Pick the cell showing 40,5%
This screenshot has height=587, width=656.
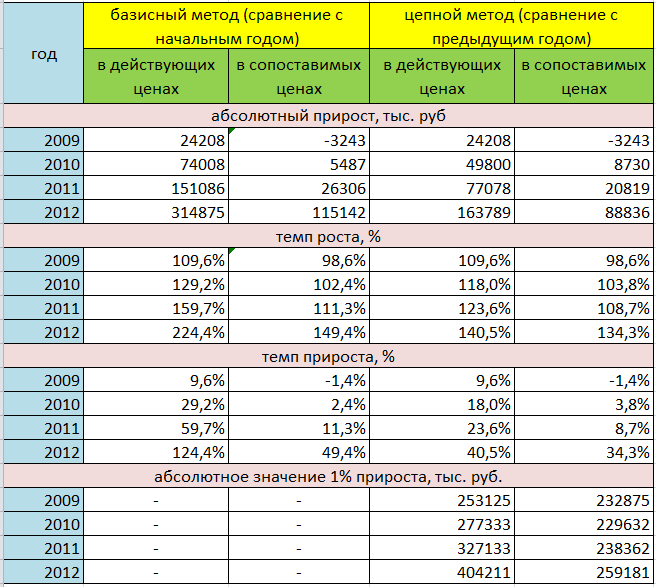click(x=442, y=452)
